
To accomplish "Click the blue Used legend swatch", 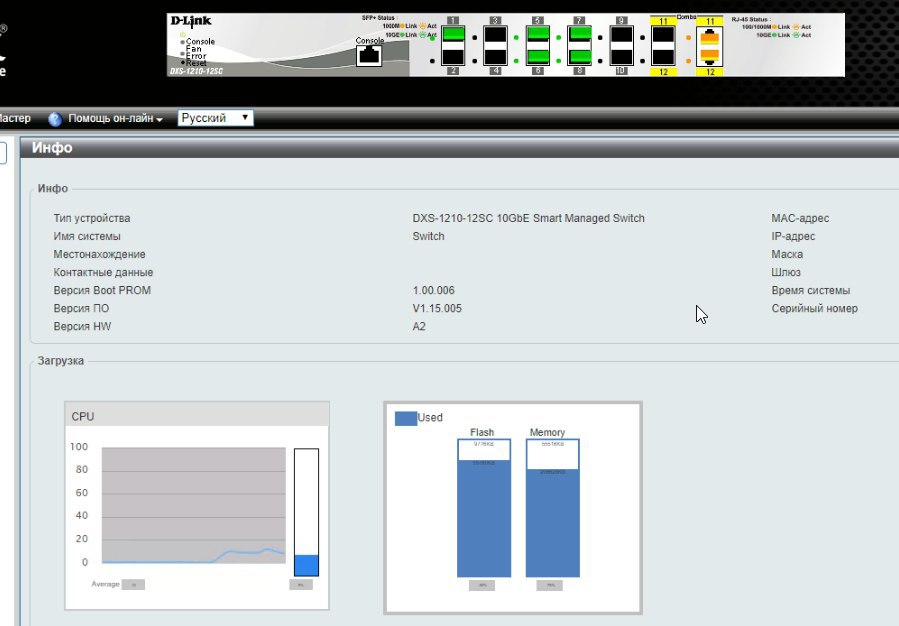I will 406,418.
